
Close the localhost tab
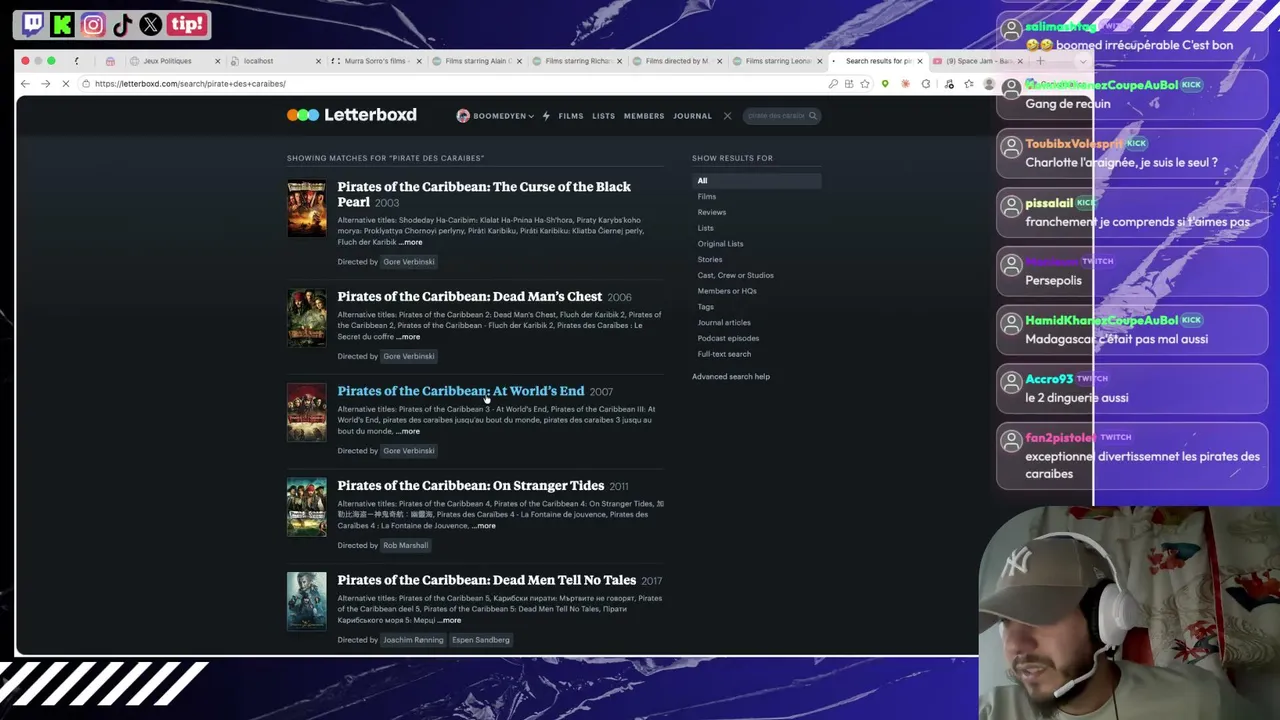tap(318, 61)
